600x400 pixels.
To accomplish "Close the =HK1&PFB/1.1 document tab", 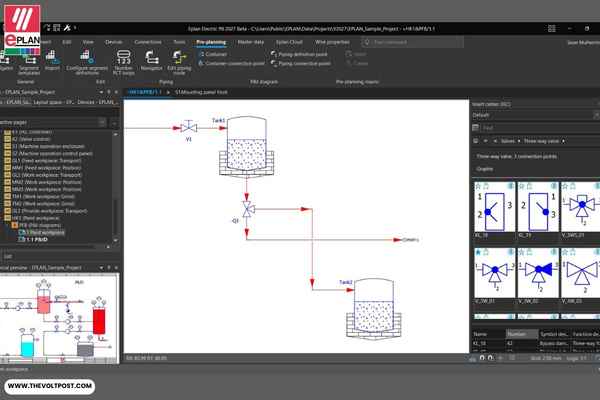I will pyautogui.click(x=168, y=93).
